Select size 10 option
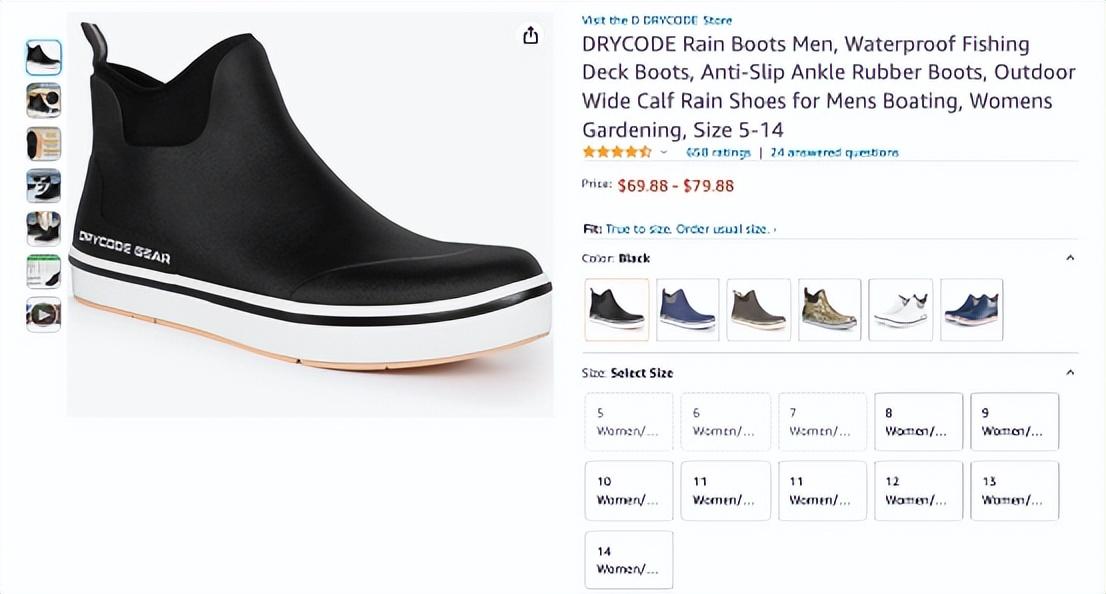Image resolution: width=1106 pixels, height=594 pixels. [x=628, y=491]
